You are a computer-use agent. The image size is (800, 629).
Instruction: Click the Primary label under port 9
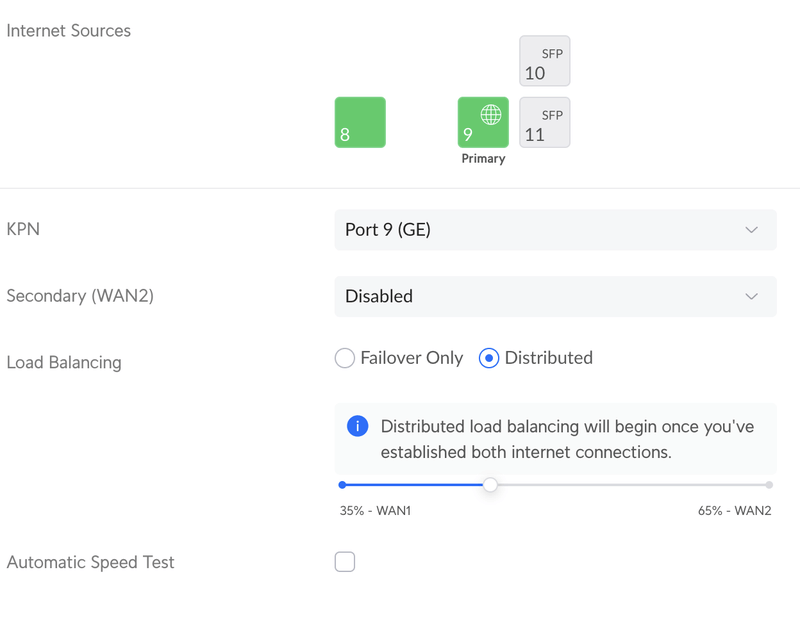[483, 159]
